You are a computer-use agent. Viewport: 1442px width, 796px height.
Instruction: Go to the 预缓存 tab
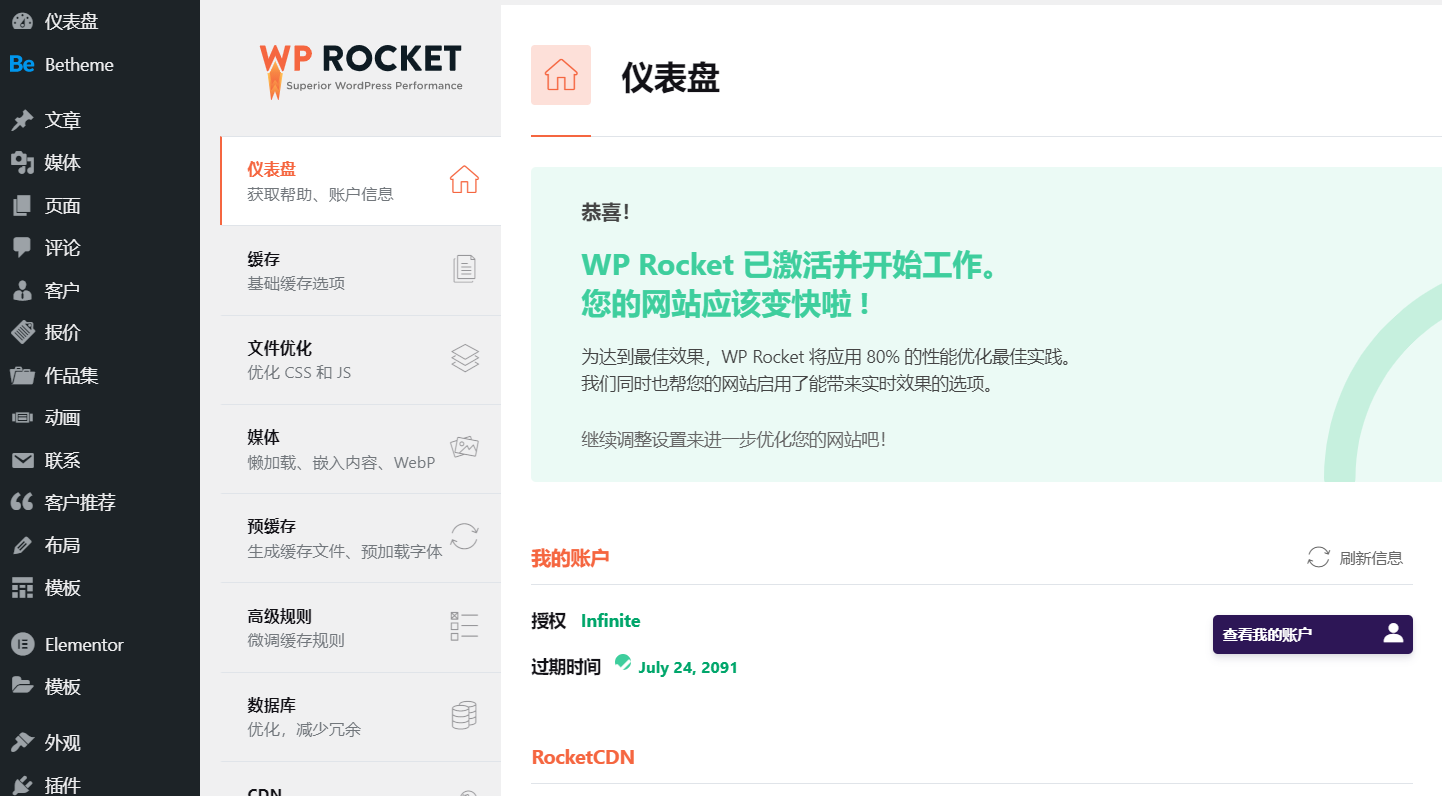point(360,538)
